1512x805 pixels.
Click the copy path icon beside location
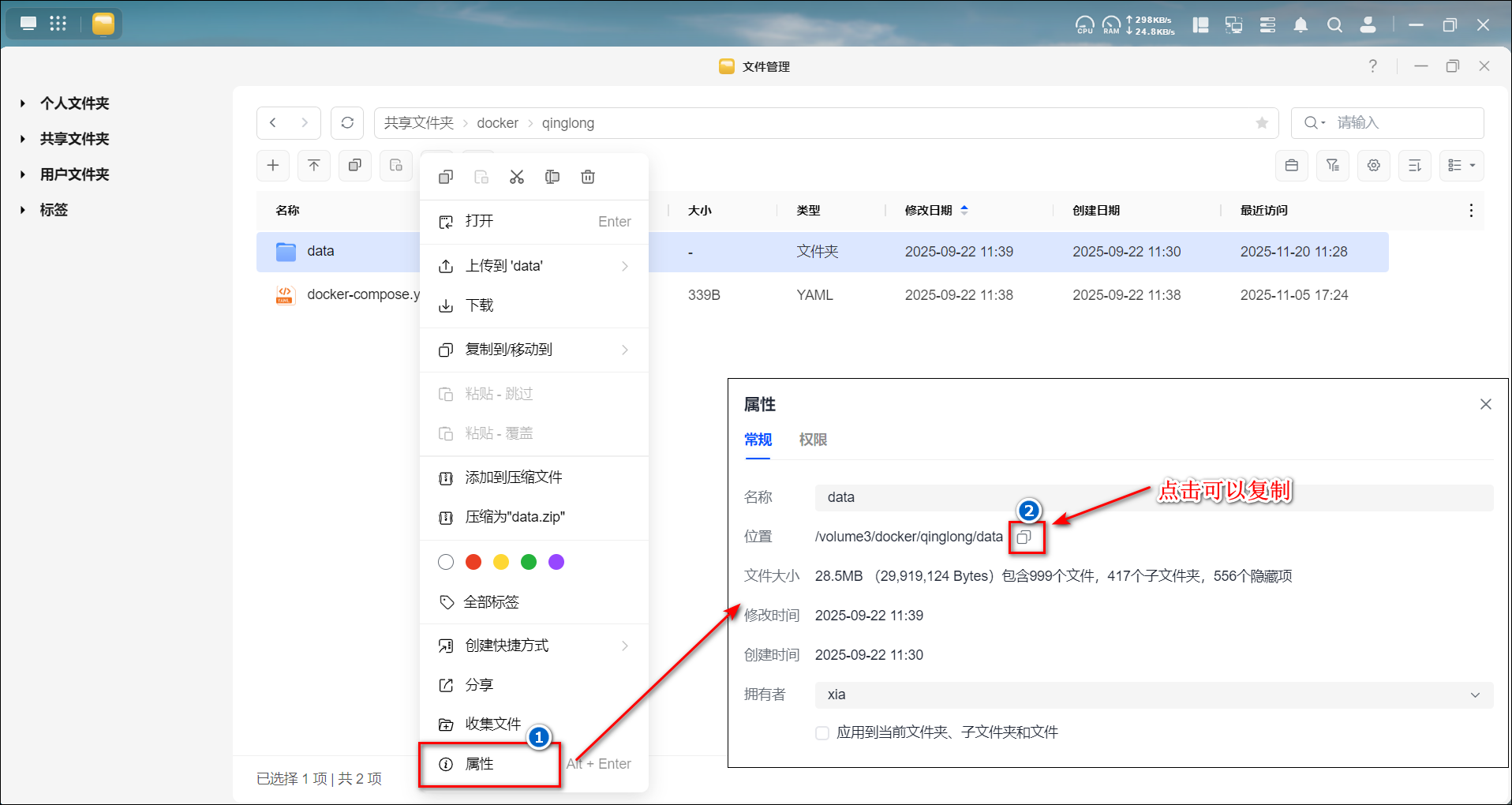coord(1024,537)
